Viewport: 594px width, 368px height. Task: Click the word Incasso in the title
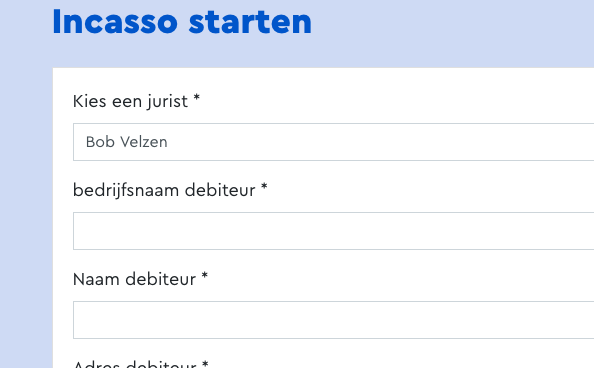tap(115, 22)
